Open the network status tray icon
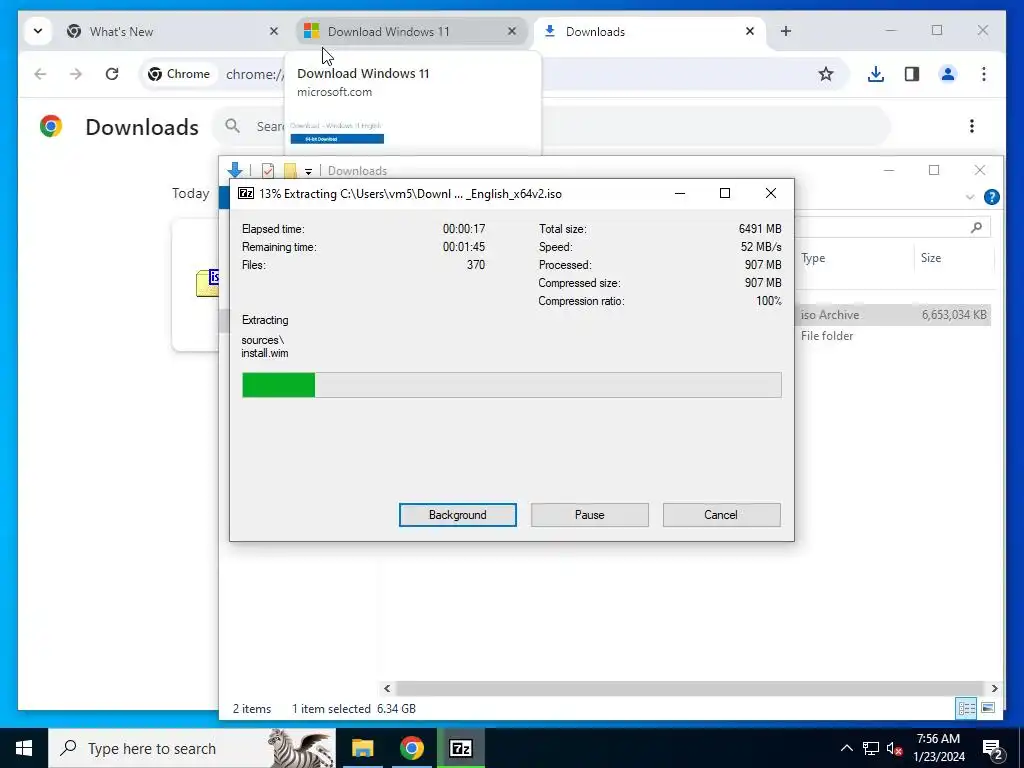The width and height of the screenshot is (1024, 768). tap(871, 748)
